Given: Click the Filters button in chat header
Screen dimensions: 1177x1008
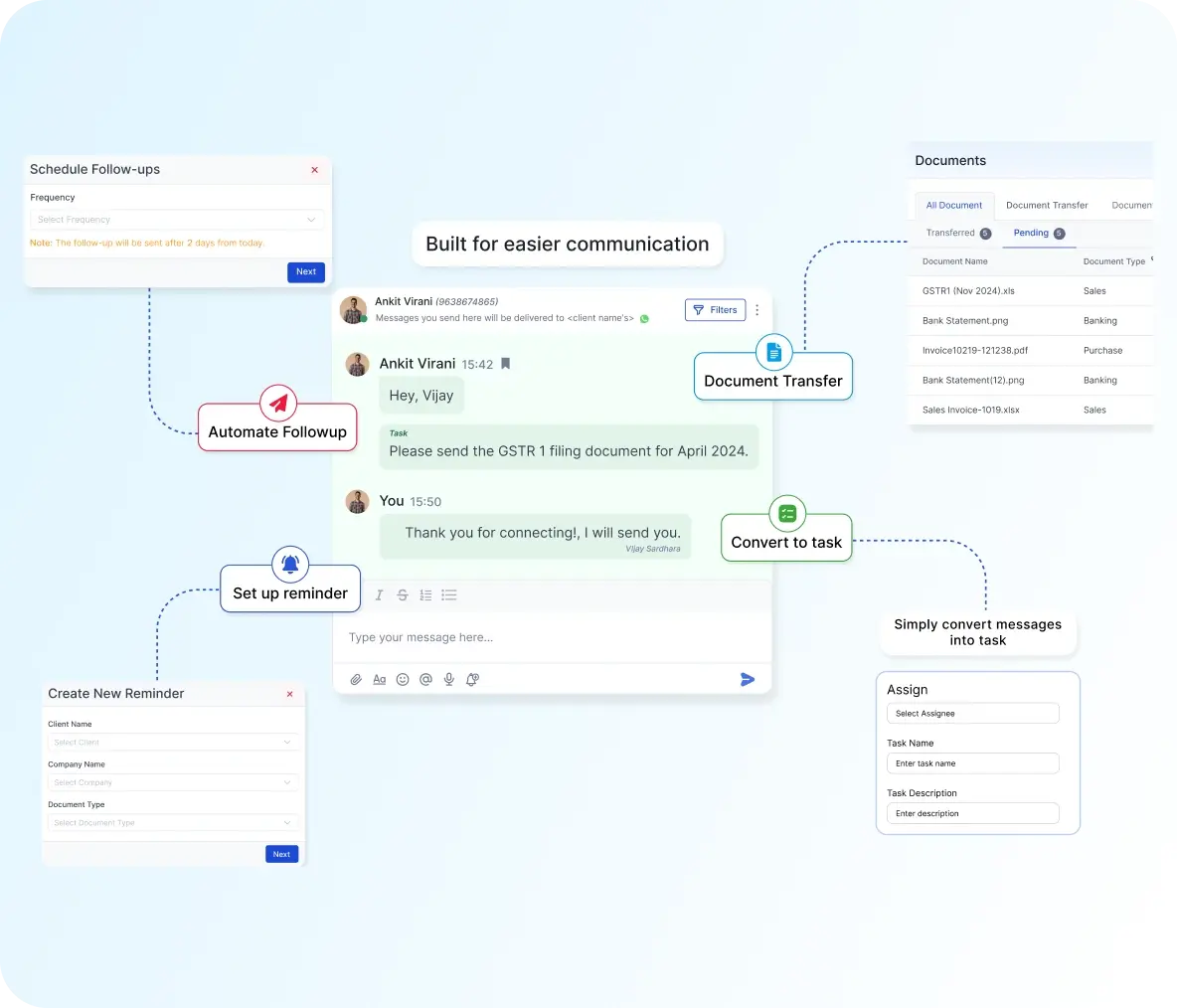Looking at the screenshot, I should pyautogui.click(x=715, y=310).
